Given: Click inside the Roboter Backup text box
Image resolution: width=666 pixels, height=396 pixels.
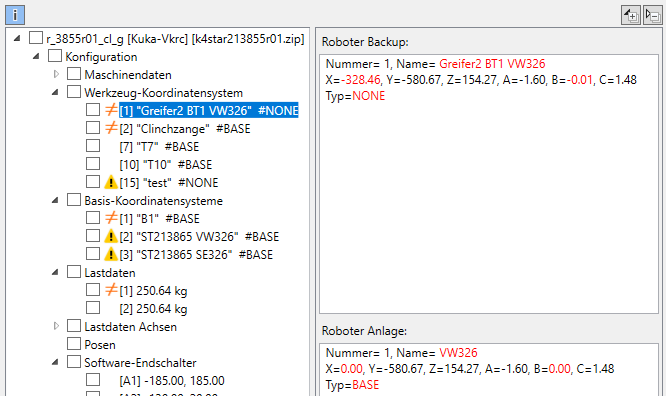Looking at the screenshot, I should coord(489,184).
